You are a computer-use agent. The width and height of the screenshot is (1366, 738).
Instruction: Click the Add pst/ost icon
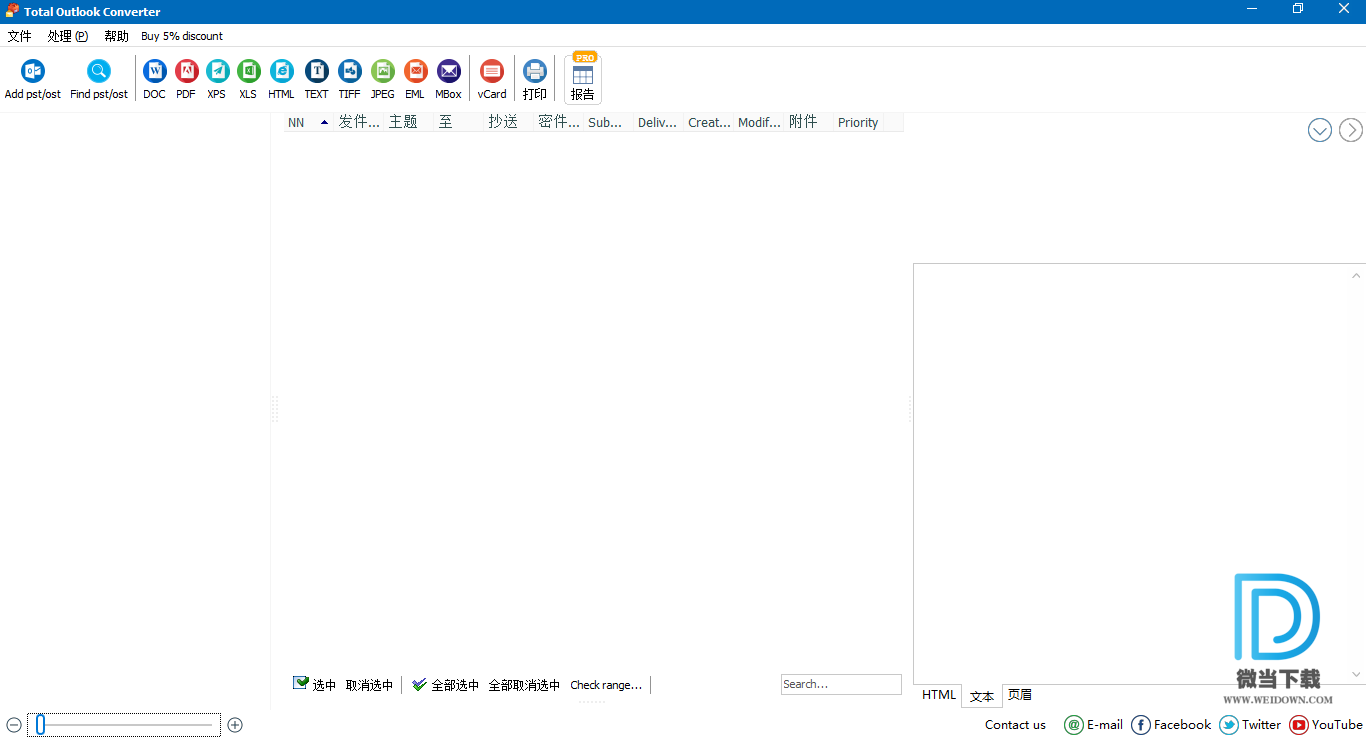click(x=33, y=71)
